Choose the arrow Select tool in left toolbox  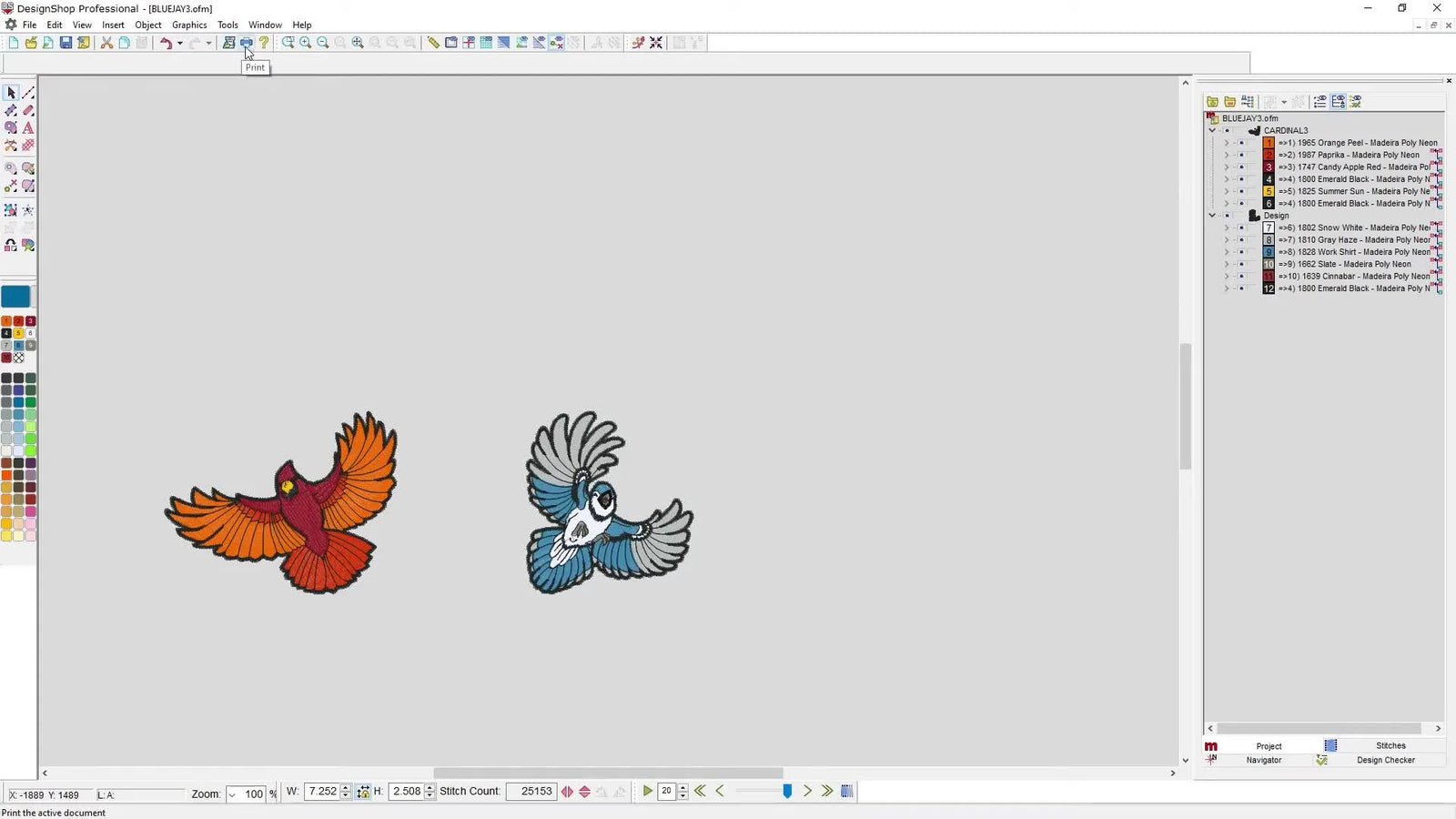pos(11,93)
